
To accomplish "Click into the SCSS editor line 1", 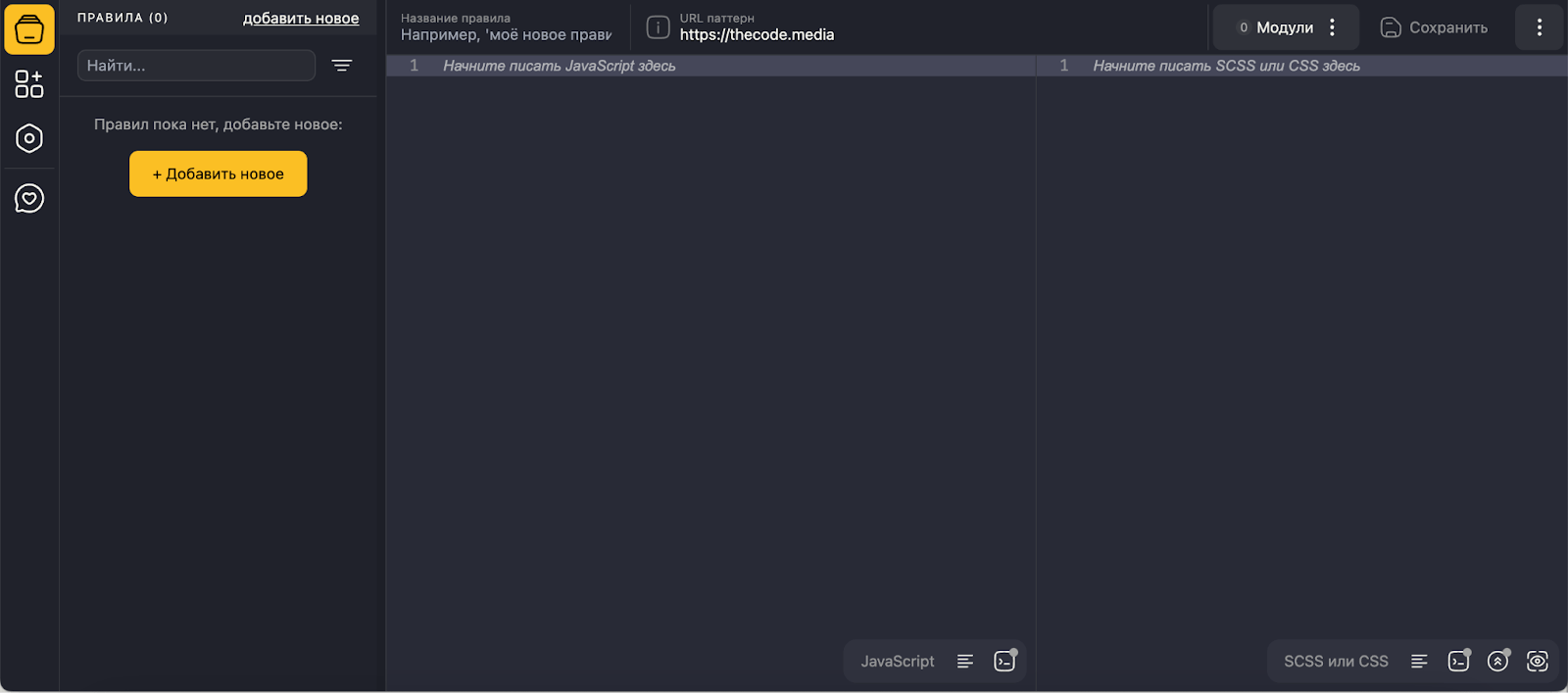I will pos(1302,66).
